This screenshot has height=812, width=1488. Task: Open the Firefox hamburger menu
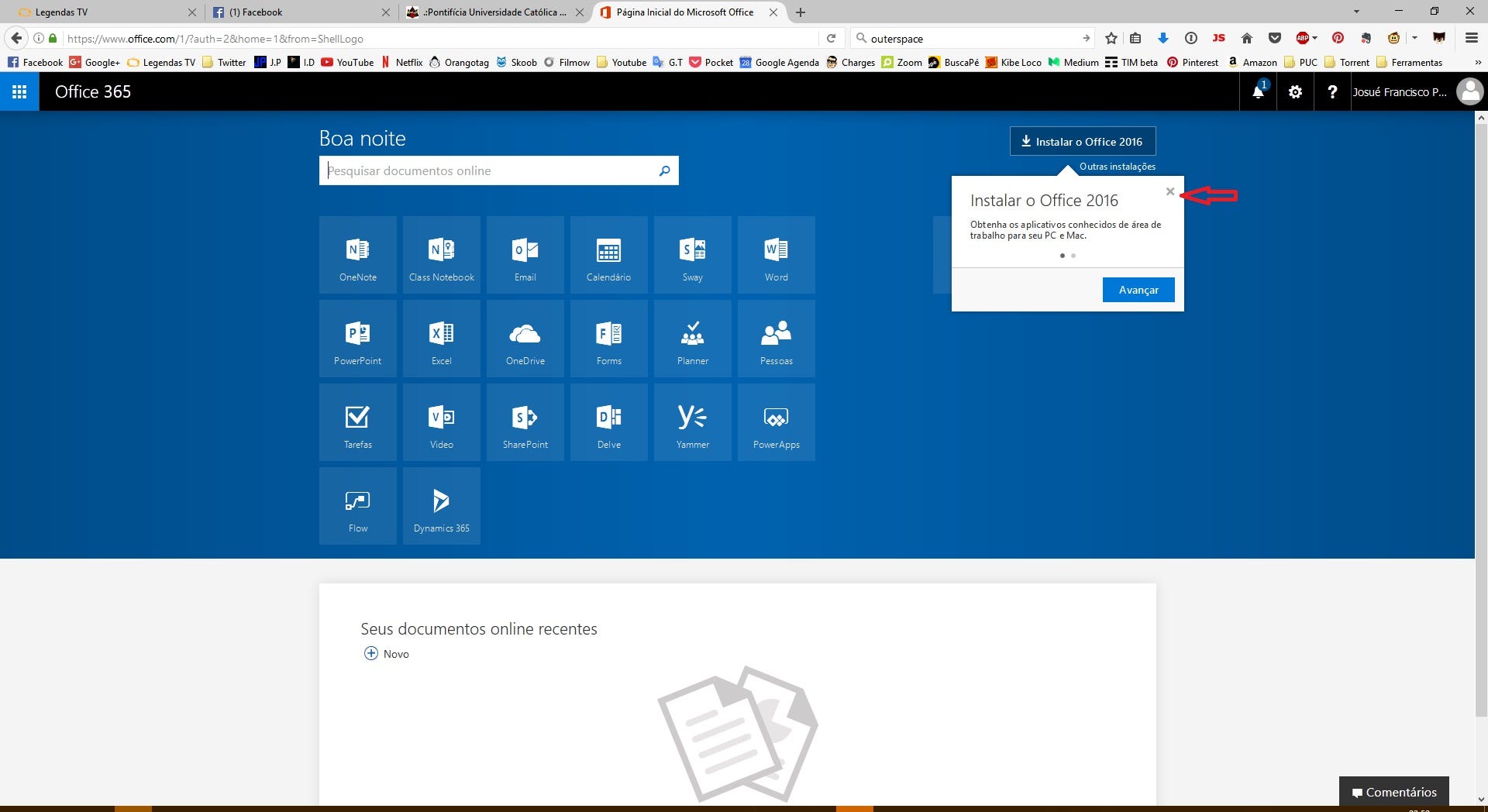pos(1471,38)
